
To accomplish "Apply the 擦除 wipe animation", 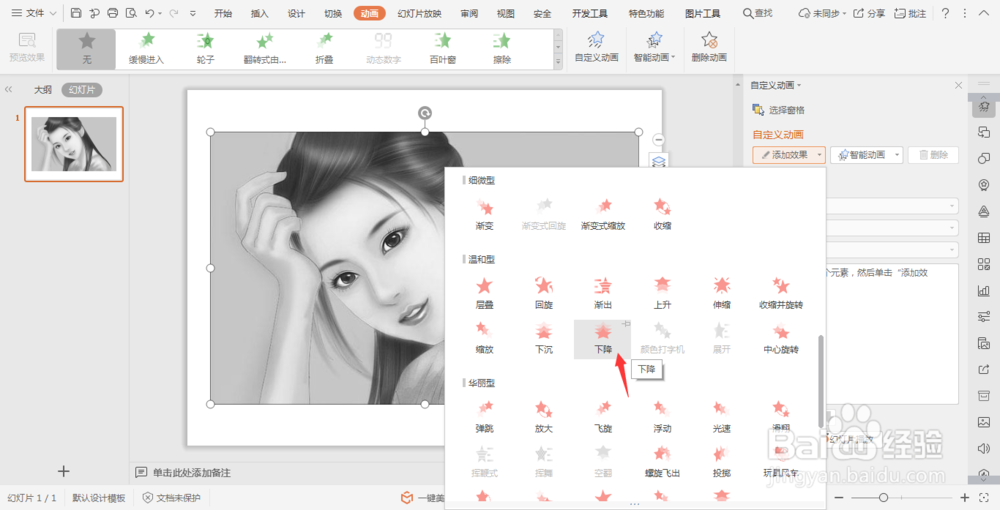I will 501,48.
